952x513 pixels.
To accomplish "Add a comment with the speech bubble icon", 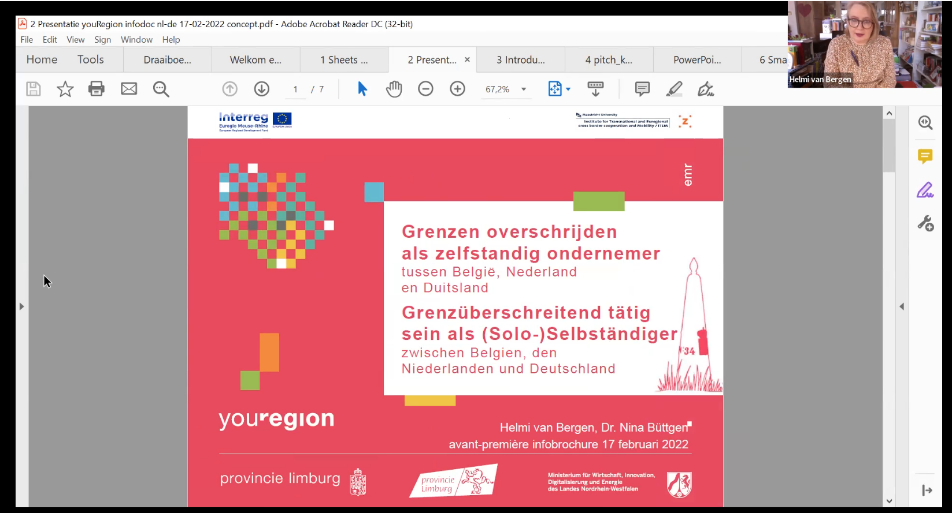I will tap(642, 89).
